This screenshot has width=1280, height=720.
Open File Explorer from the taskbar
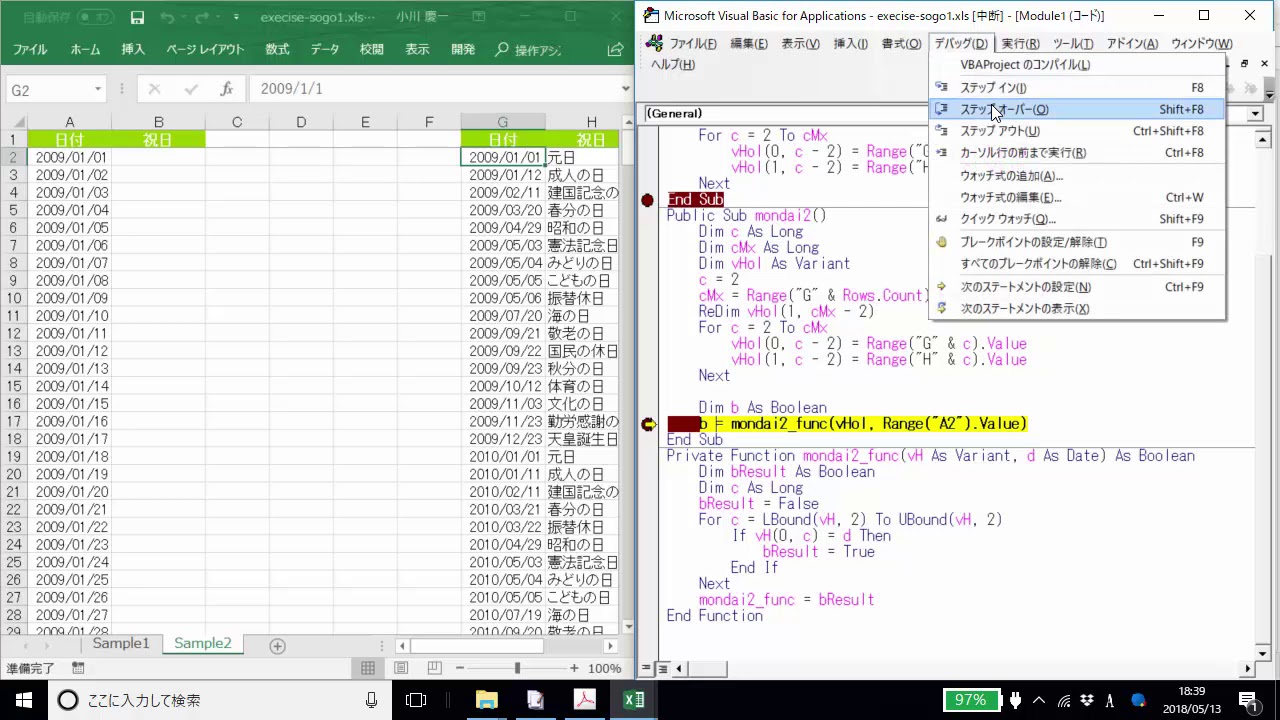[x=486, y=700]
